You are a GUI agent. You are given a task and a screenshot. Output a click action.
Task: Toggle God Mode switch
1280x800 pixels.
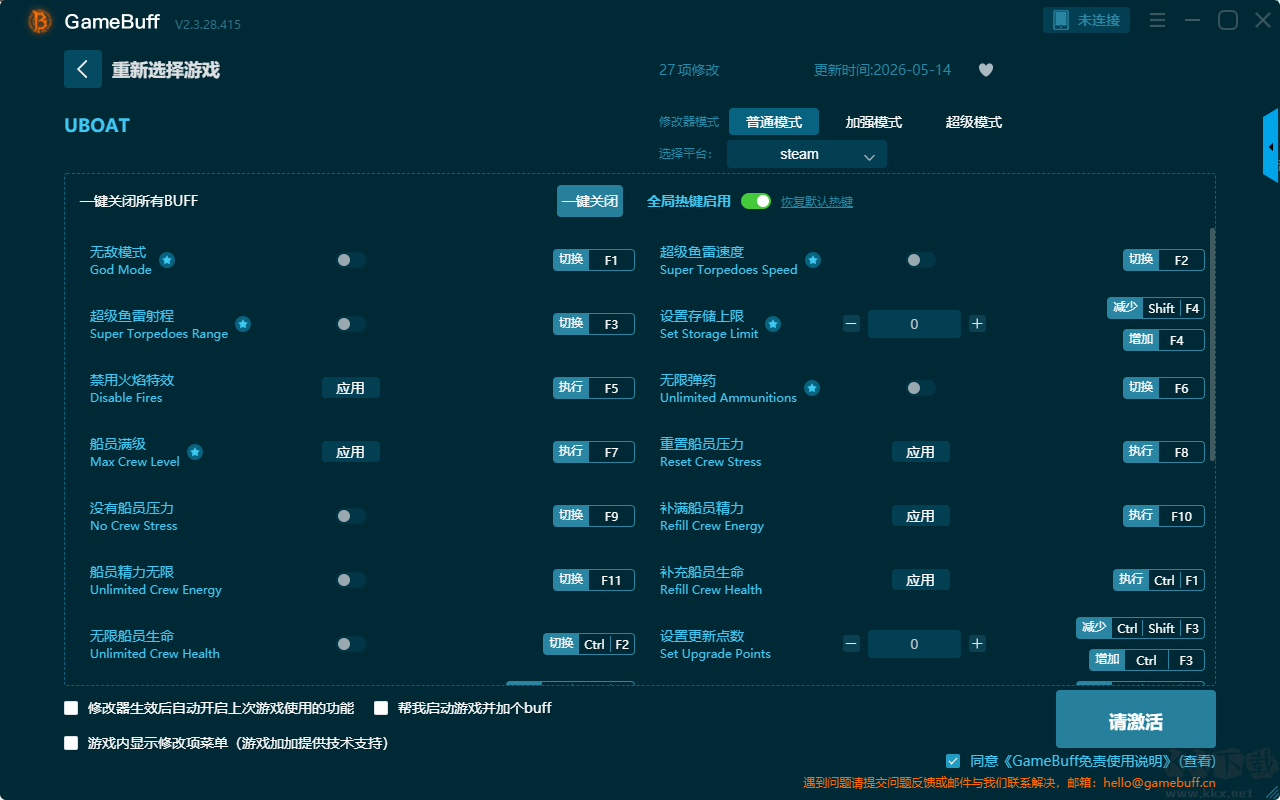coord(350,260)
